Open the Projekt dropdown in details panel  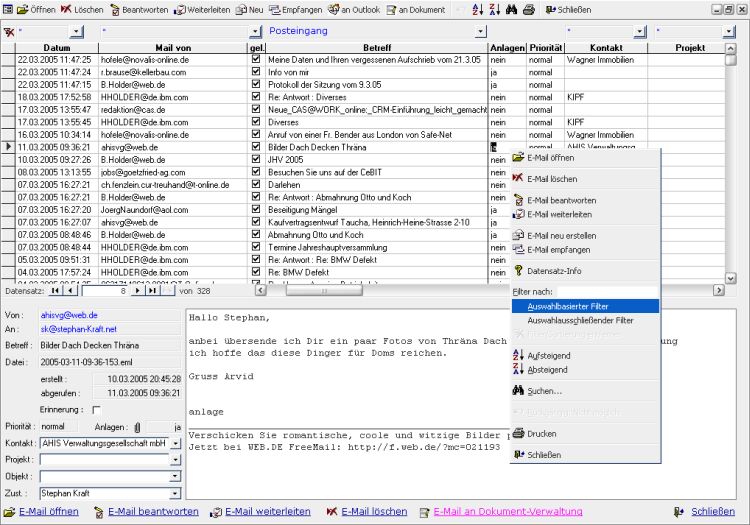point(176,459)
